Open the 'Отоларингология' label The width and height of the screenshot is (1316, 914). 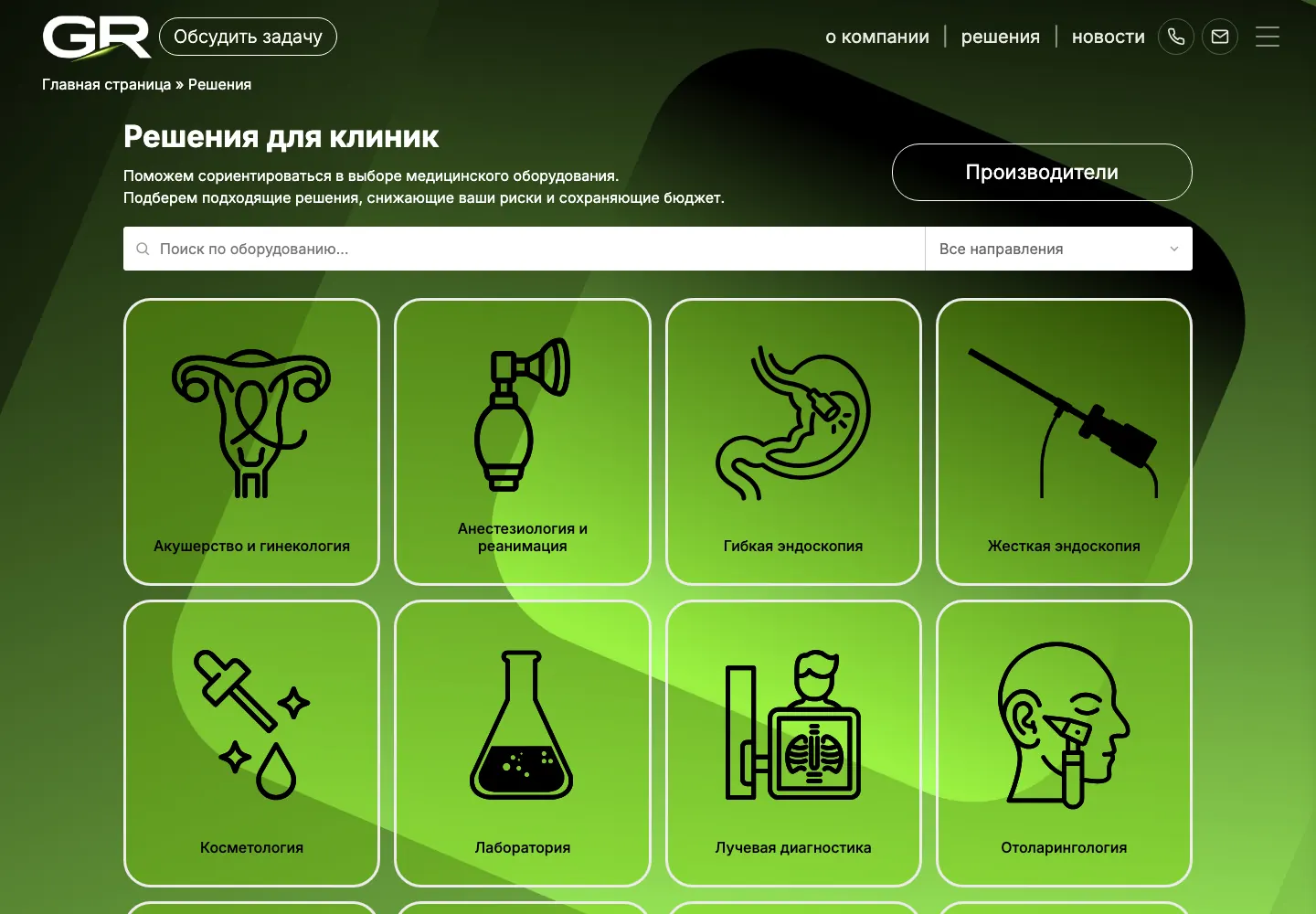pyautogui.click(x=1064, y=847)
